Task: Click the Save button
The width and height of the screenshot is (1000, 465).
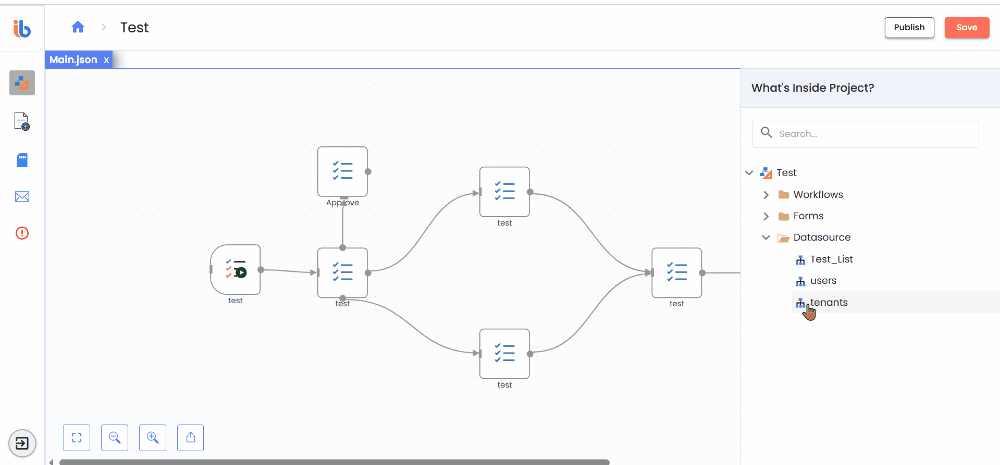Action: coord(966,27)
